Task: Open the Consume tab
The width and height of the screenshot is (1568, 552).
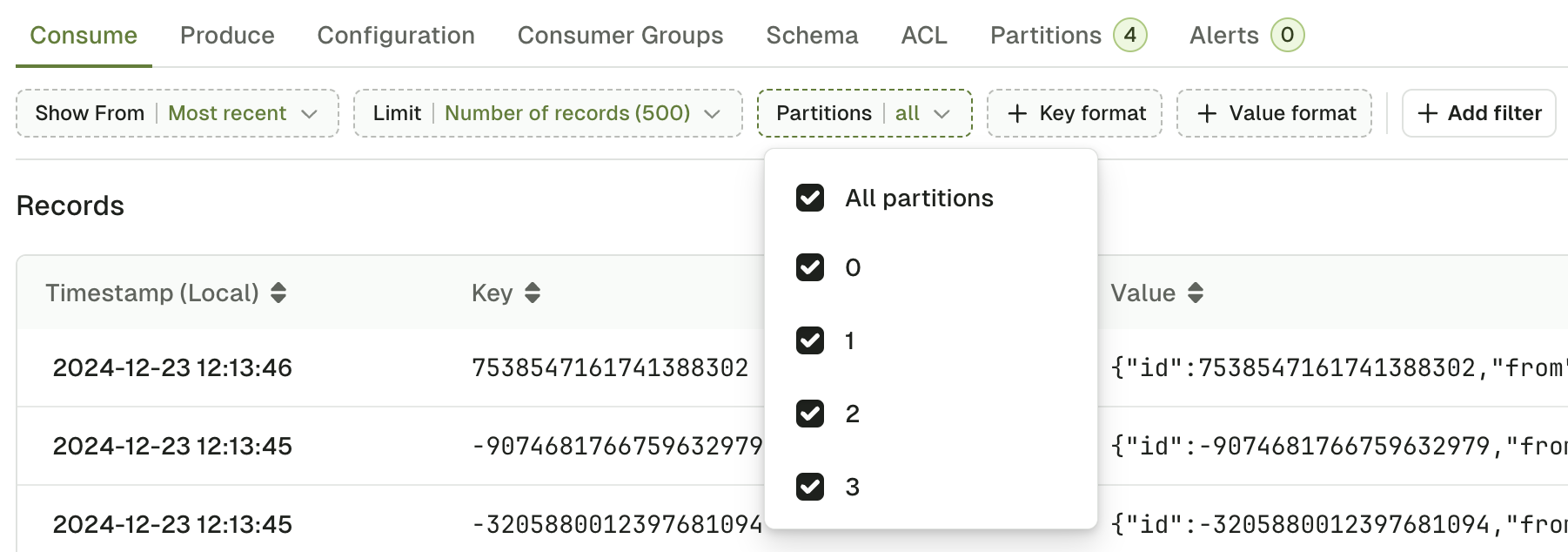Action: point(84,35)
